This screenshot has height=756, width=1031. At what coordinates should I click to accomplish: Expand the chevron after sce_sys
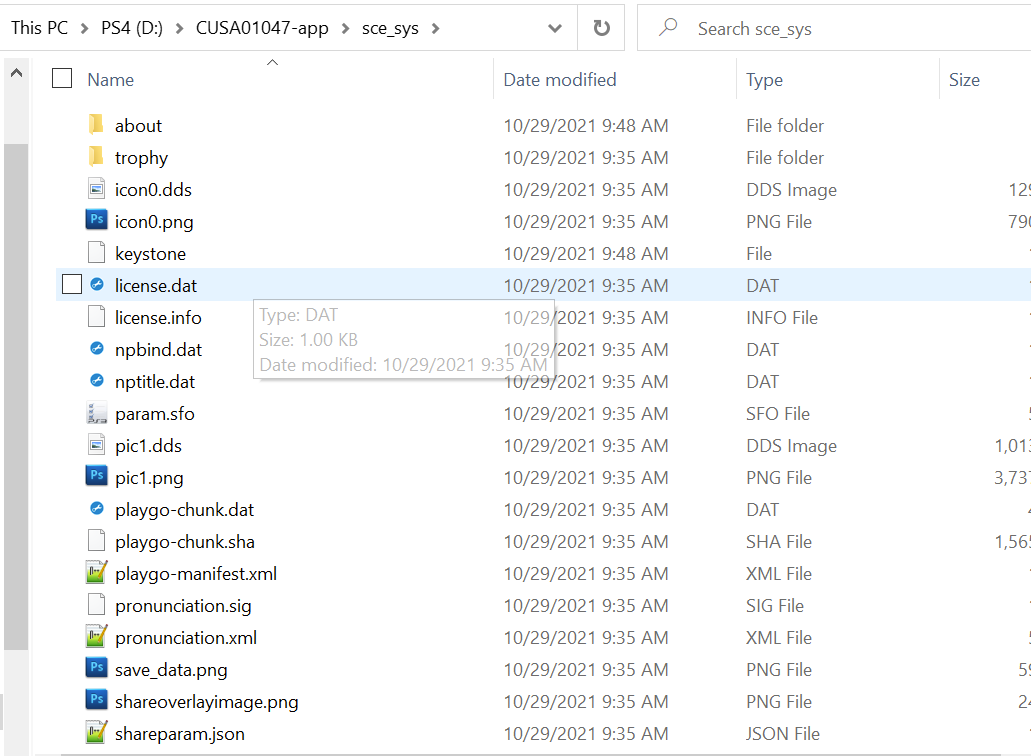tap(435, 28)
